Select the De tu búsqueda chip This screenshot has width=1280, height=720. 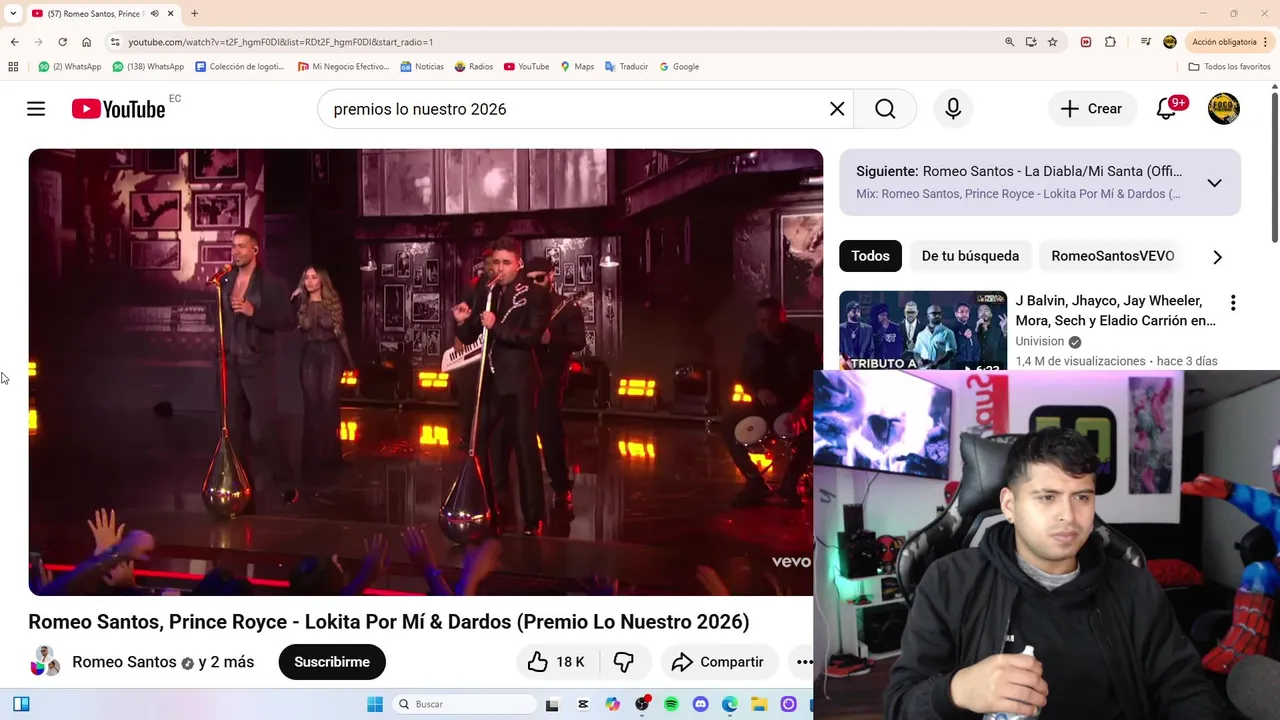(x=970, y=256)
